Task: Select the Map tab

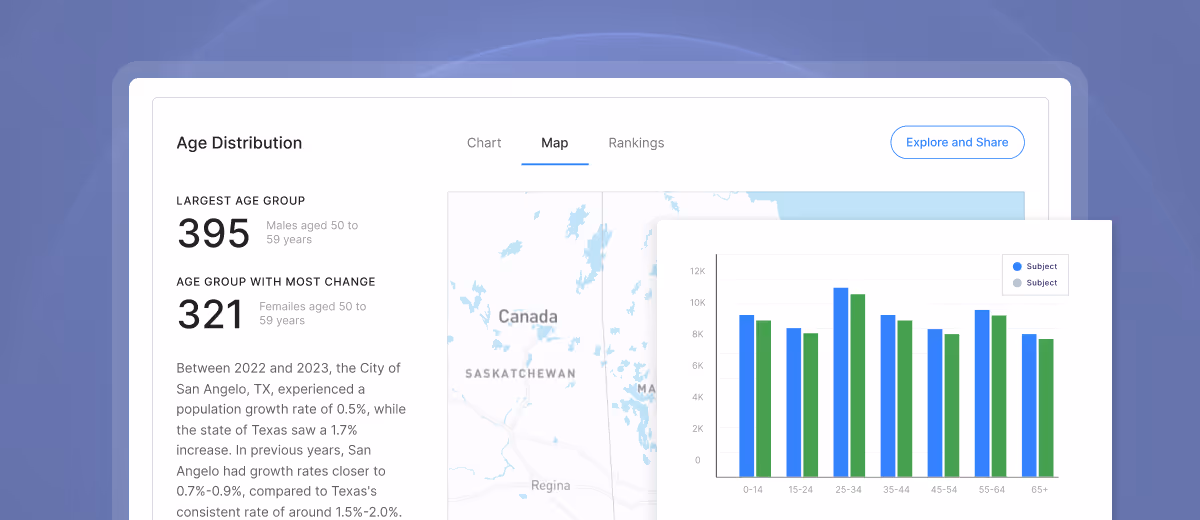Action: point(555,143)
